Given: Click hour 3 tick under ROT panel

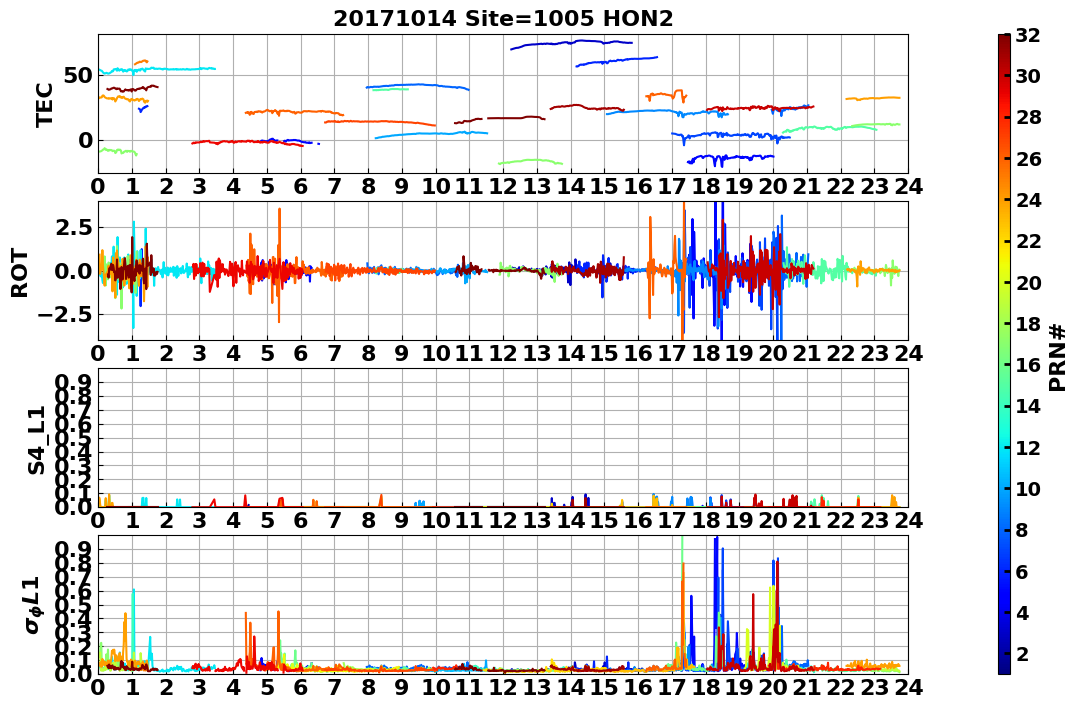Looking at the screenshot, I should pos(200,353).
